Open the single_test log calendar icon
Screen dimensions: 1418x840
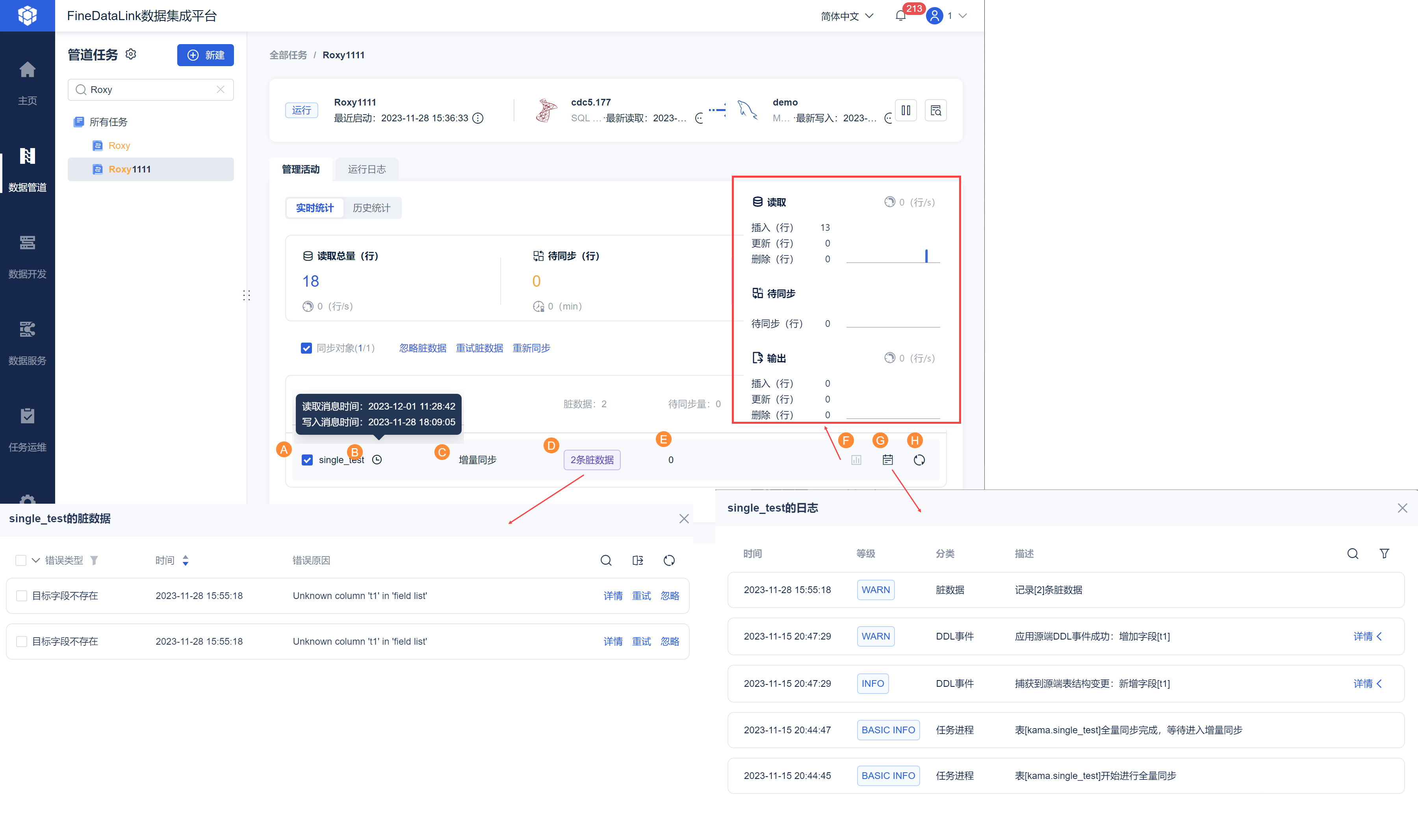887,460
